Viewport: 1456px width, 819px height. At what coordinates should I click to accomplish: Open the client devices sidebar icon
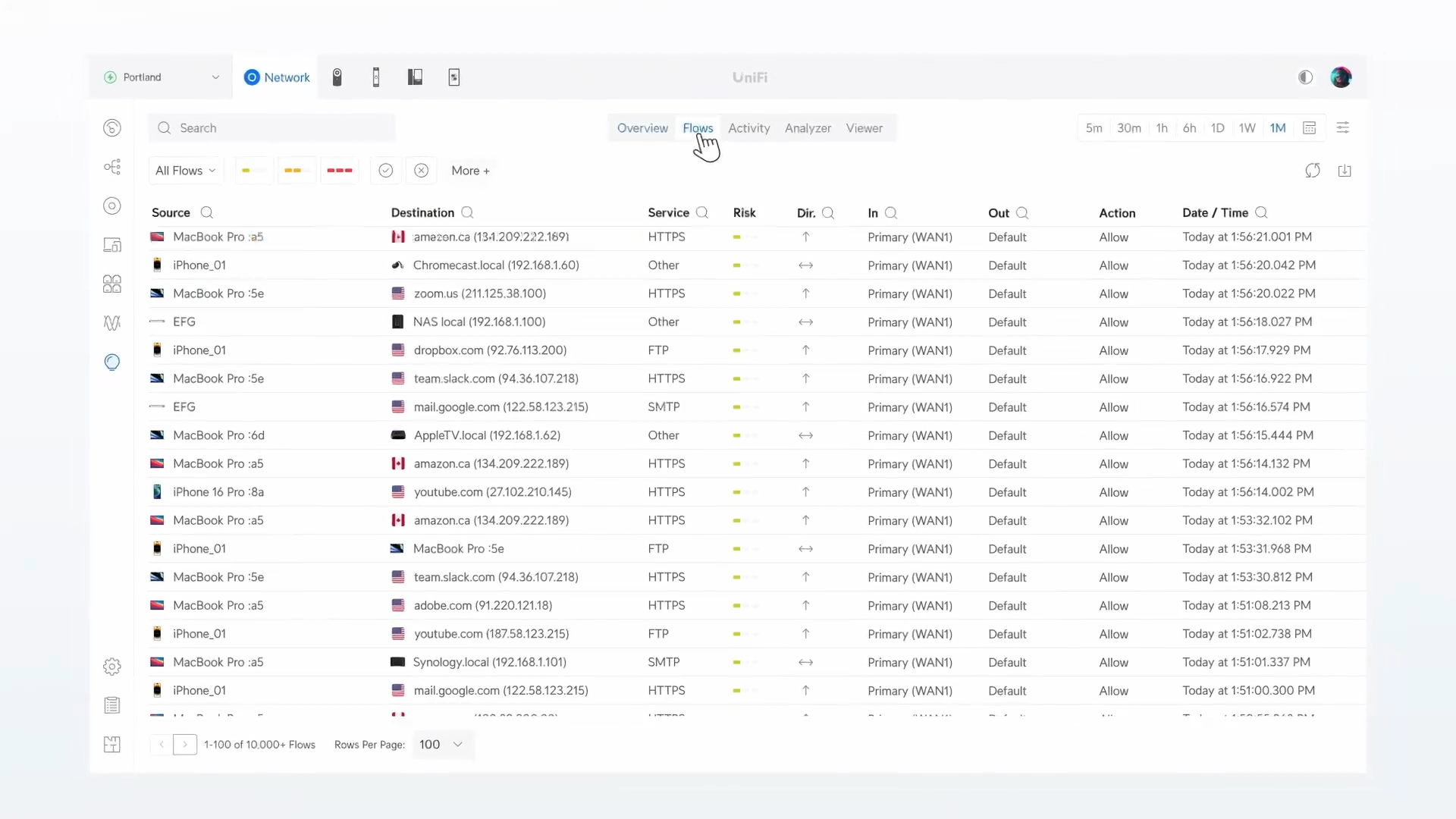pyautogui.click(x=112, y=245)
